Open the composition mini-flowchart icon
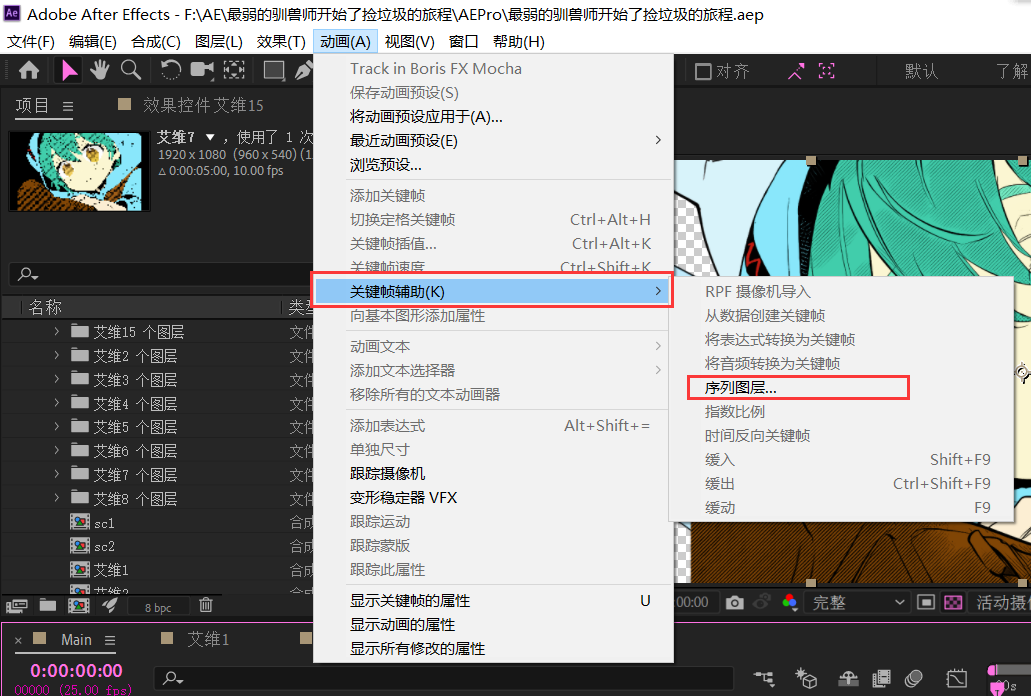Screen dimensions: 1031x696 [763, 678]
